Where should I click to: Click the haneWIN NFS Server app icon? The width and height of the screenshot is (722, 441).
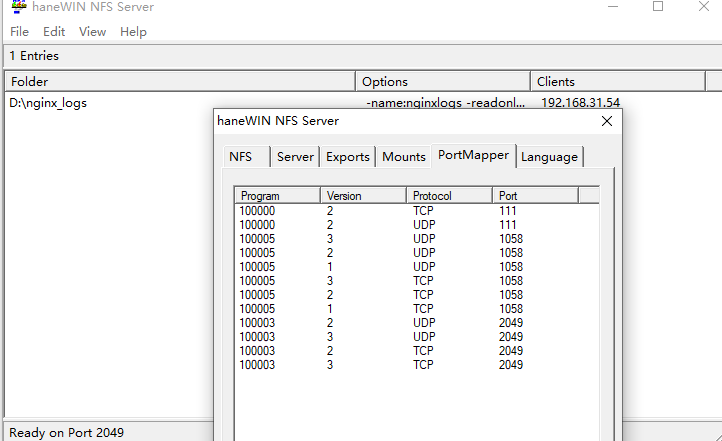coord(19,6)
